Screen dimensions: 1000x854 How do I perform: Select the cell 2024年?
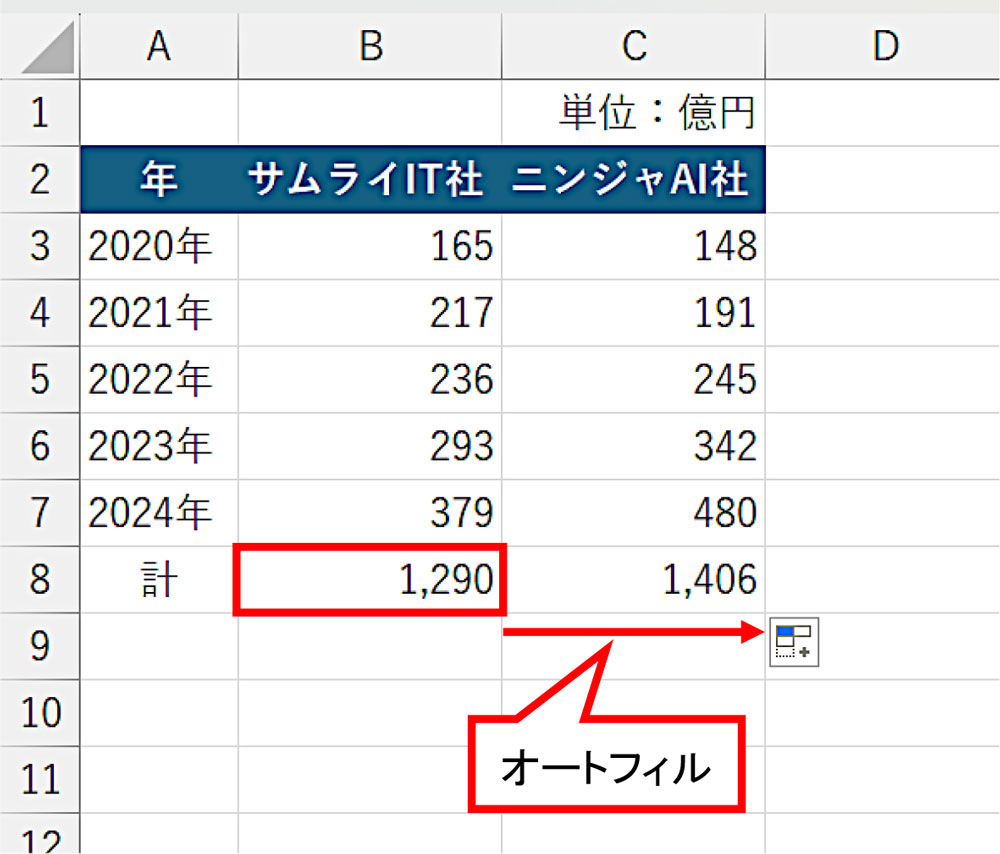(x=159, y=513)
